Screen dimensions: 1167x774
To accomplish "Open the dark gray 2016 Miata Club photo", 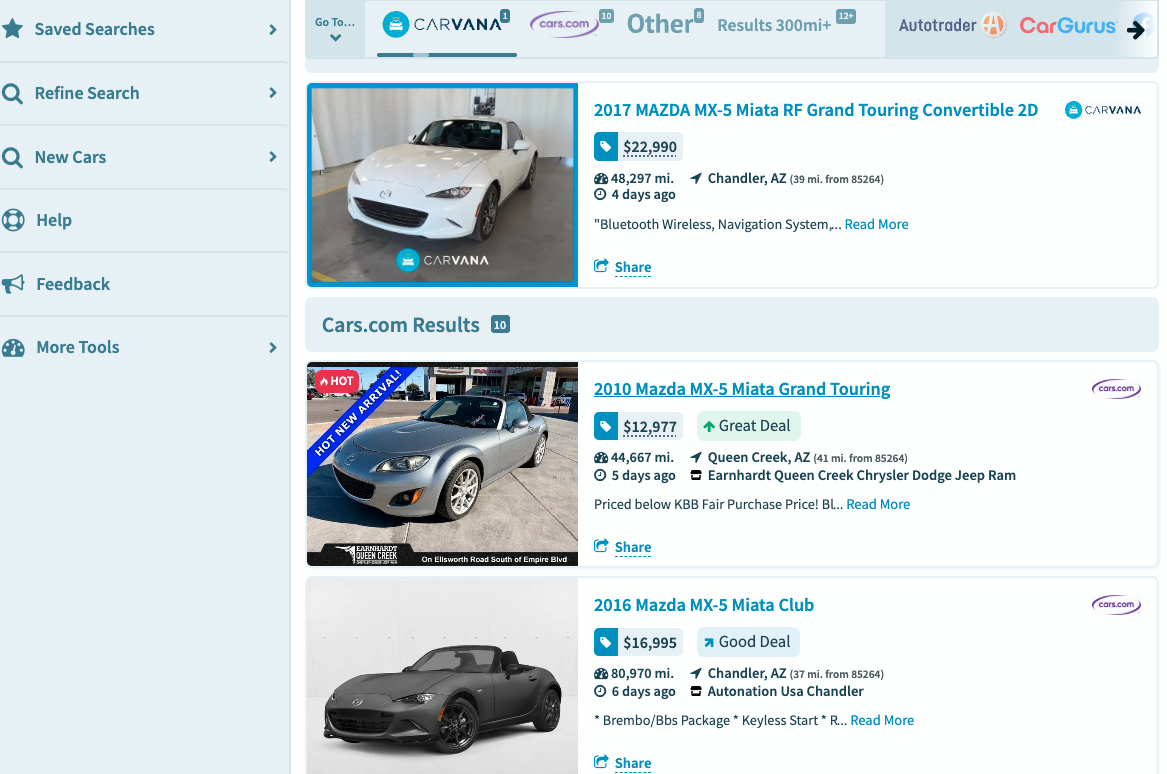I will 443,676.
